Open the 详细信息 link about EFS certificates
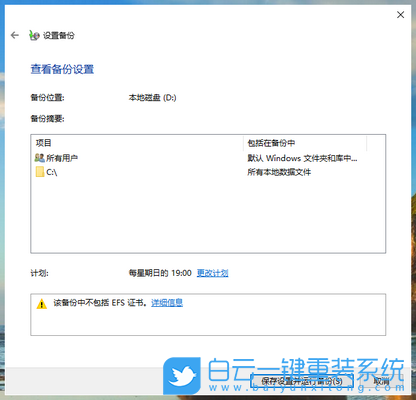The image size is (416, 400). pyautogui.click(x=167, y=303)
